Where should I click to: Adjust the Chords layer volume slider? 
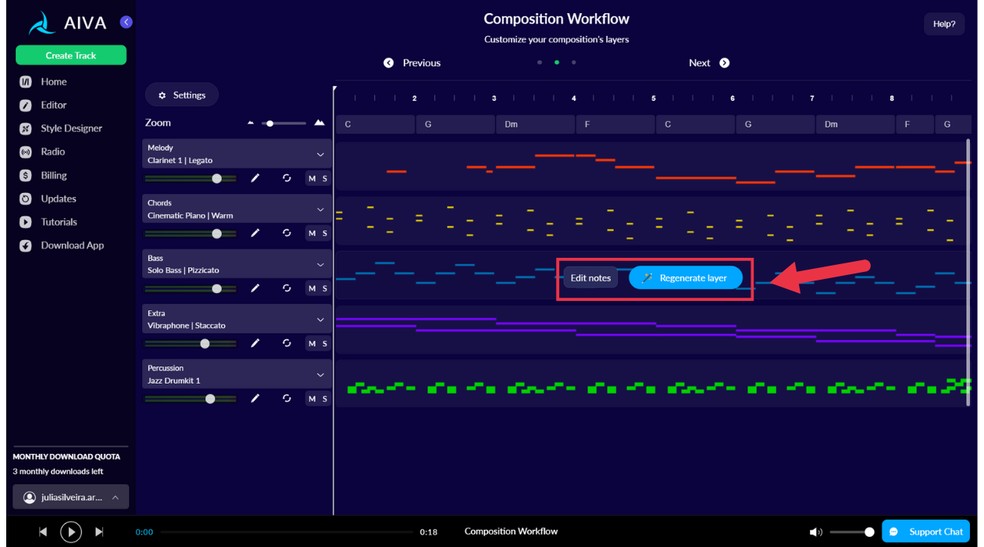[191, 233]
